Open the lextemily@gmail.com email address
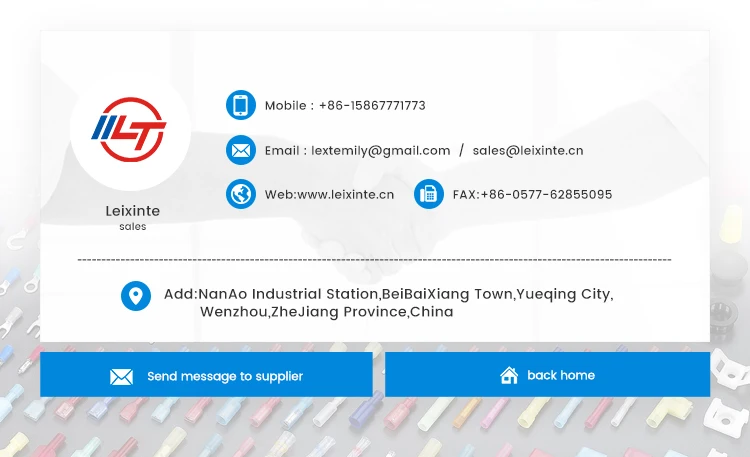Viewport: 750px width, 457px height. tap(381, 151)
